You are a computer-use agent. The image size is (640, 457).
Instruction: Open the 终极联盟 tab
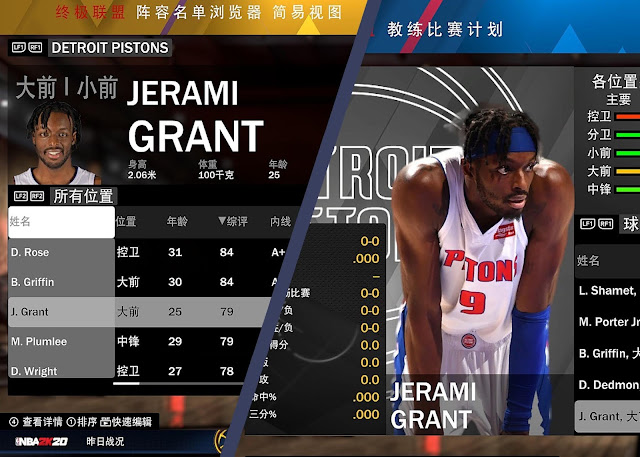point(90,13)
